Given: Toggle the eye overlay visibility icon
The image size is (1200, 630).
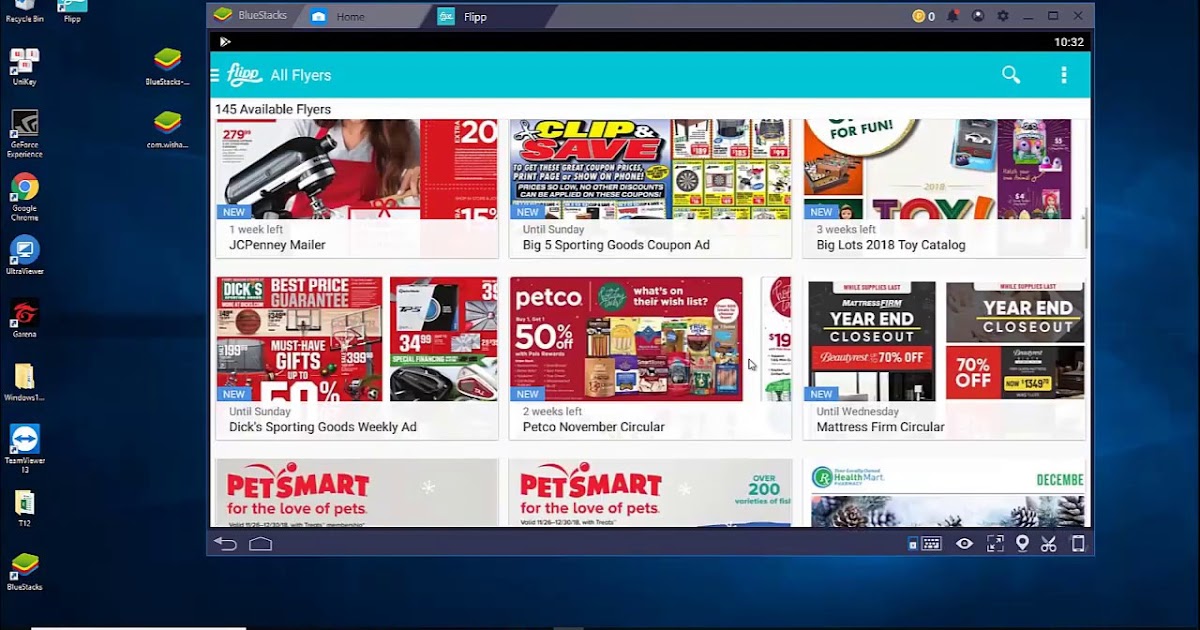Looking at the screenshot, I should pos(964,544).
